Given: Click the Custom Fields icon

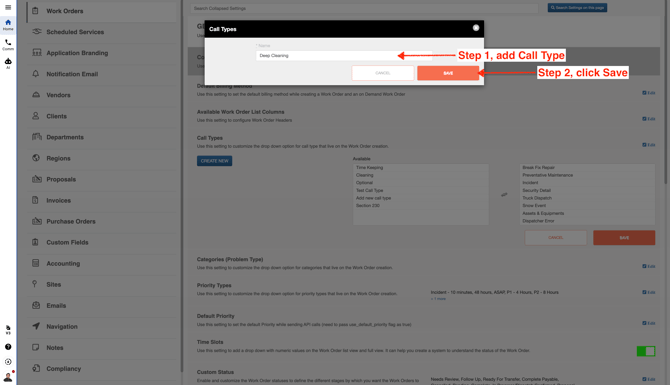Looking at the screenshot, I should click(x=35, y=242).
